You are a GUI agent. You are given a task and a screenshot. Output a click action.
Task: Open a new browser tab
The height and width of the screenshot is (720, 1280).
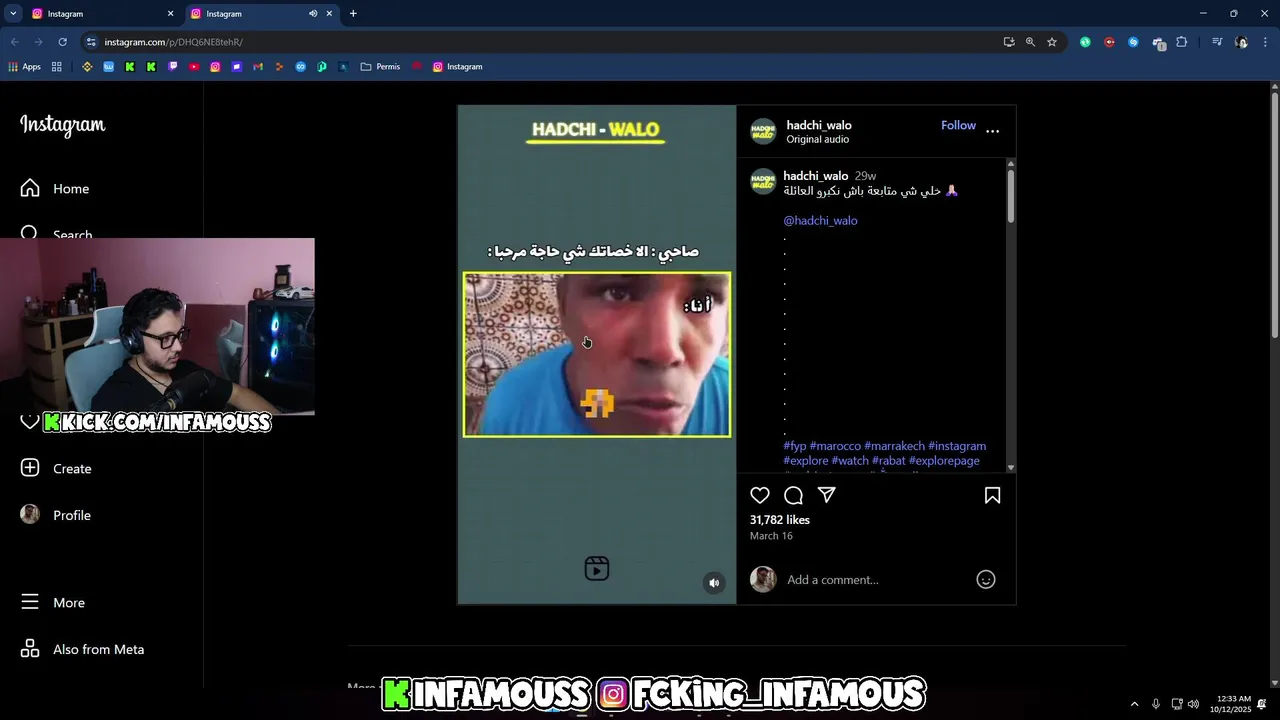(353, 14)
